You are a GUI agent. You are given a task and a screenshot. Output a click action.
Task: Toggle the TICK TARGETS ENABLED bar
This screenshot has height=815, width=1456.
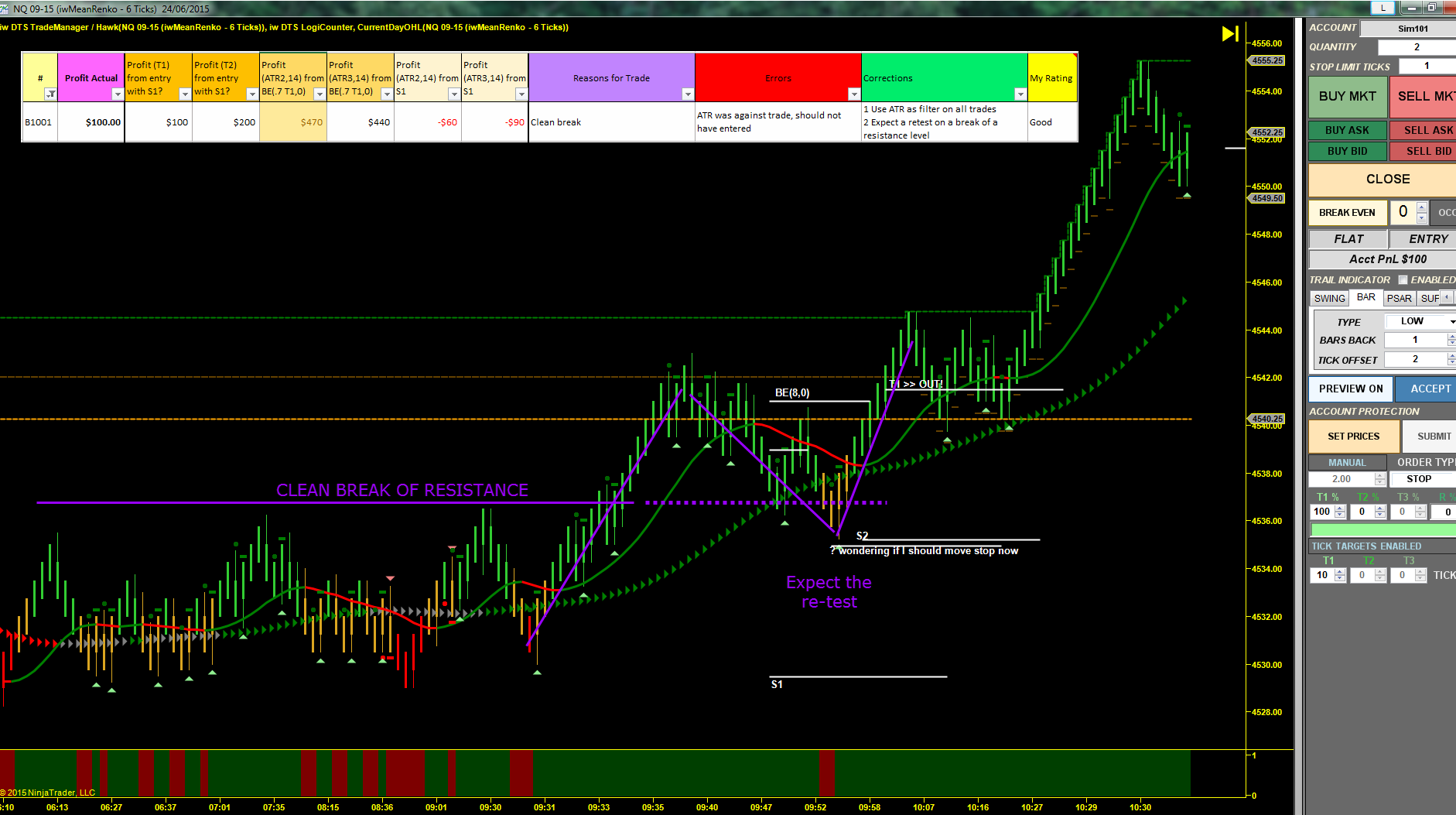pos(1383,546)
